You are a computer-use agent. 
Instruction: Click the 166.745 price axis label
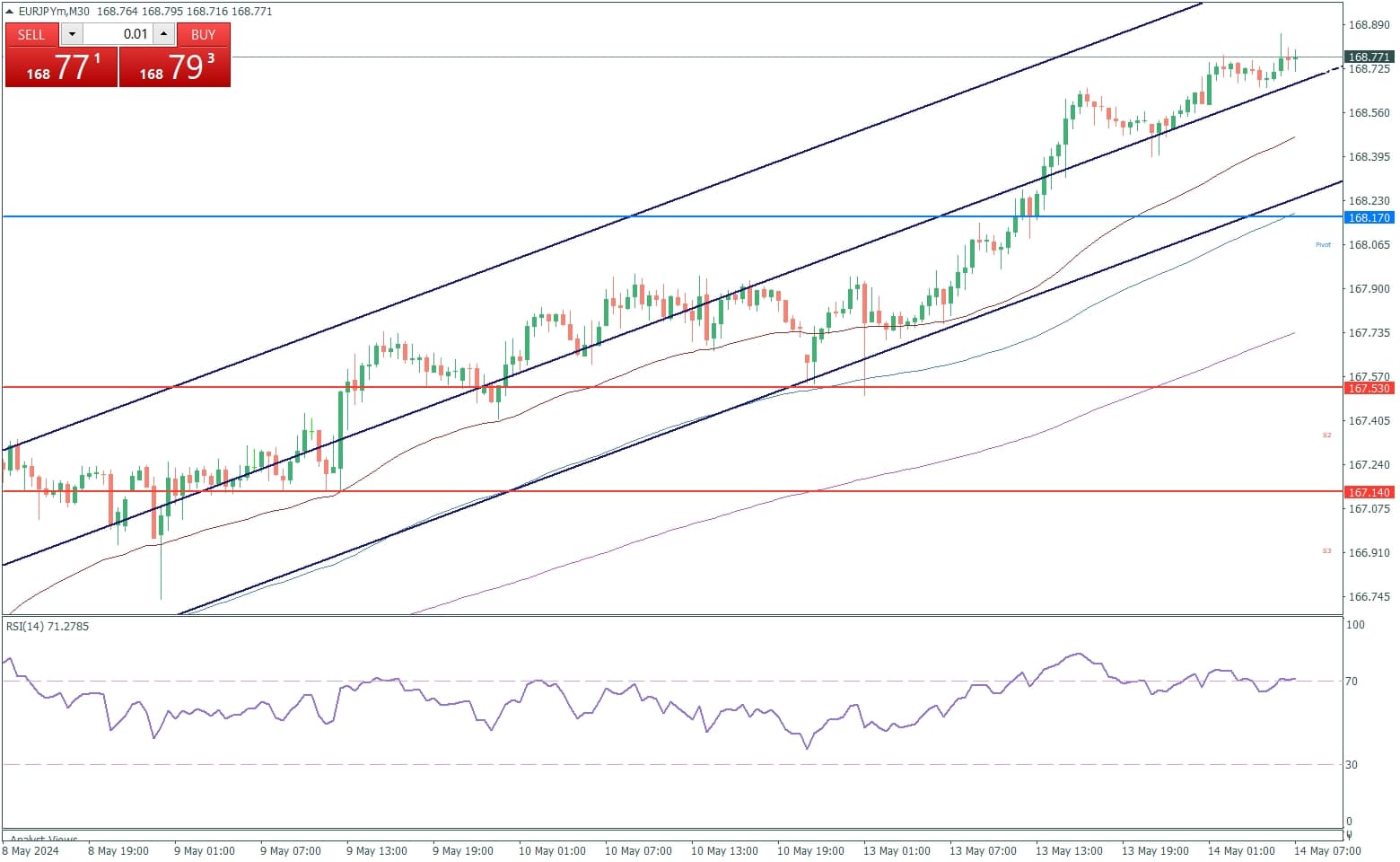pyautogui.click(x=1369, y=597)
